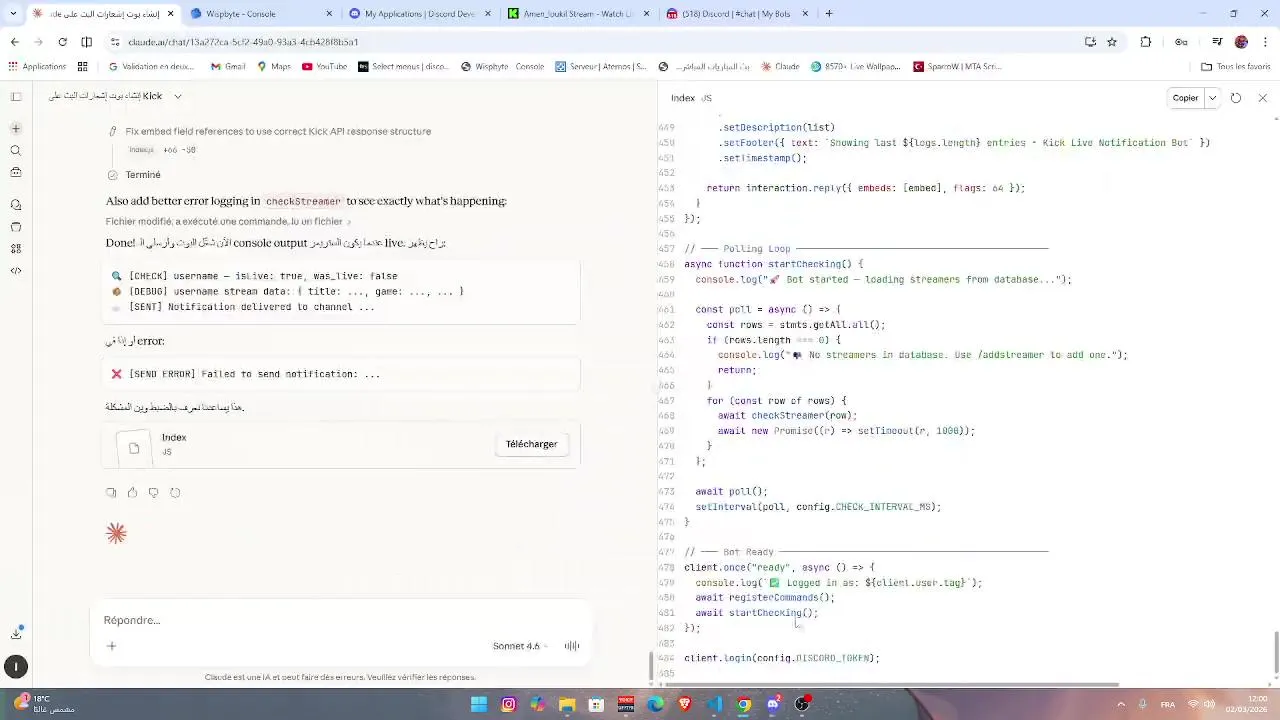Open the Index JS file card
The image size is (1280, 720).
(x=341, y=445)
